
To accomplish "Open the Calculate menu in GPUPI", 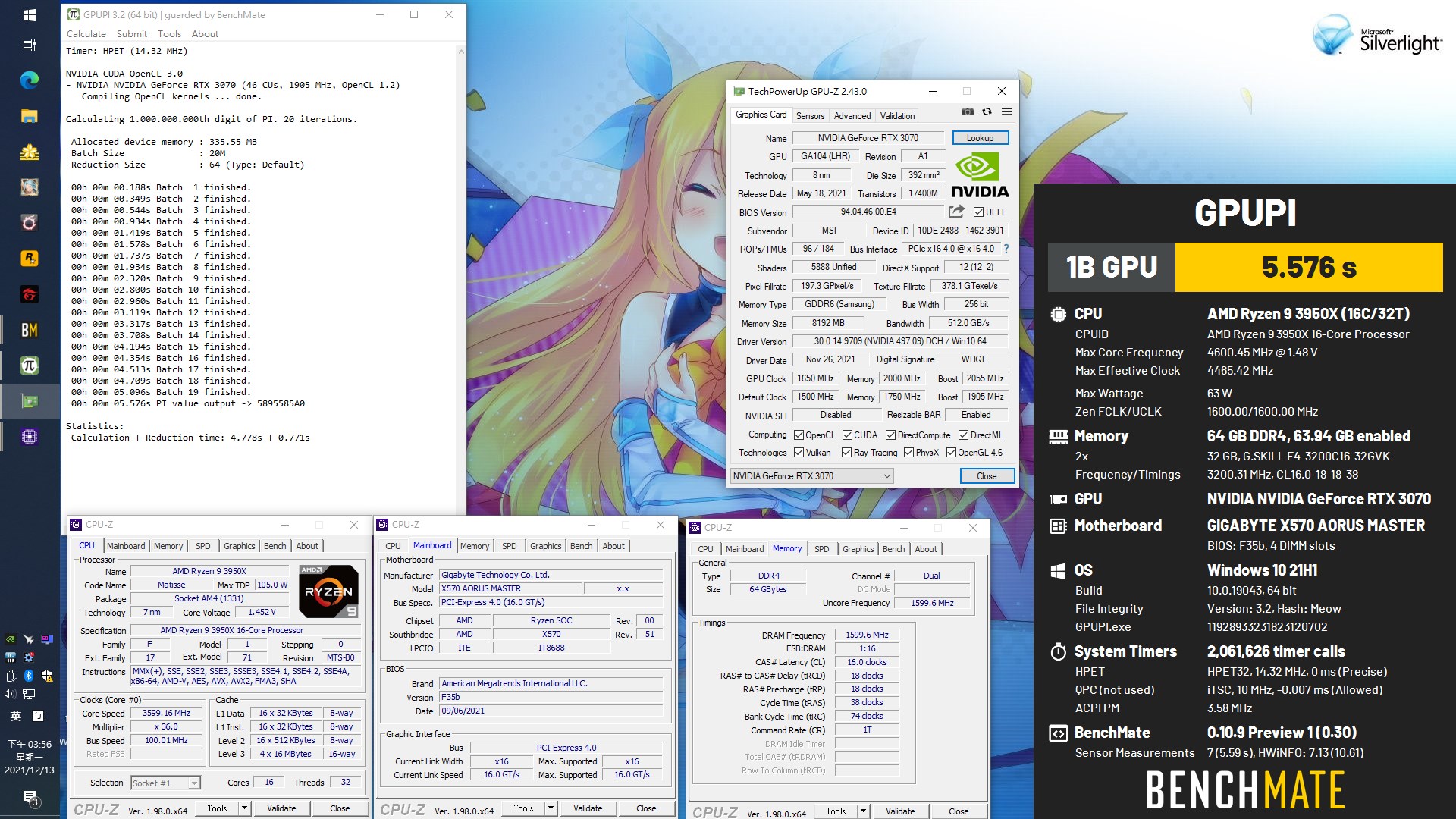I will [x=86, y=34].
